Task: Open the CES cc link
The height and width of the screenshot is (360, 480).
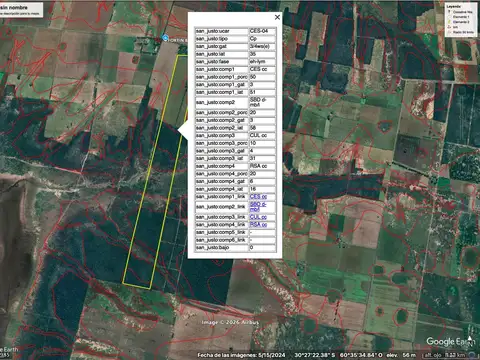Action: [x=258, y=197]
